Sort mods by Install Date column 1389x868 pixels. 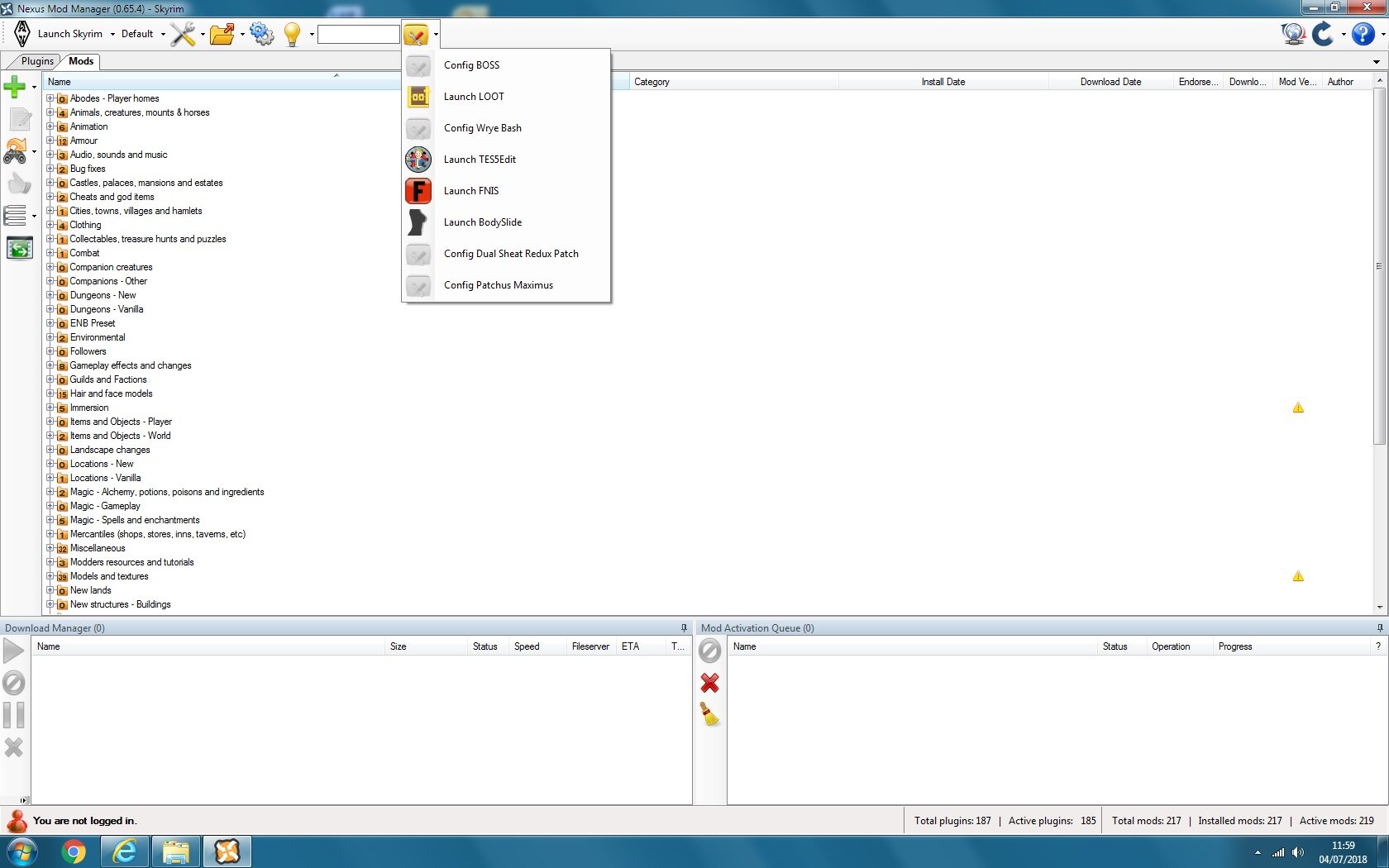[943, 82]
